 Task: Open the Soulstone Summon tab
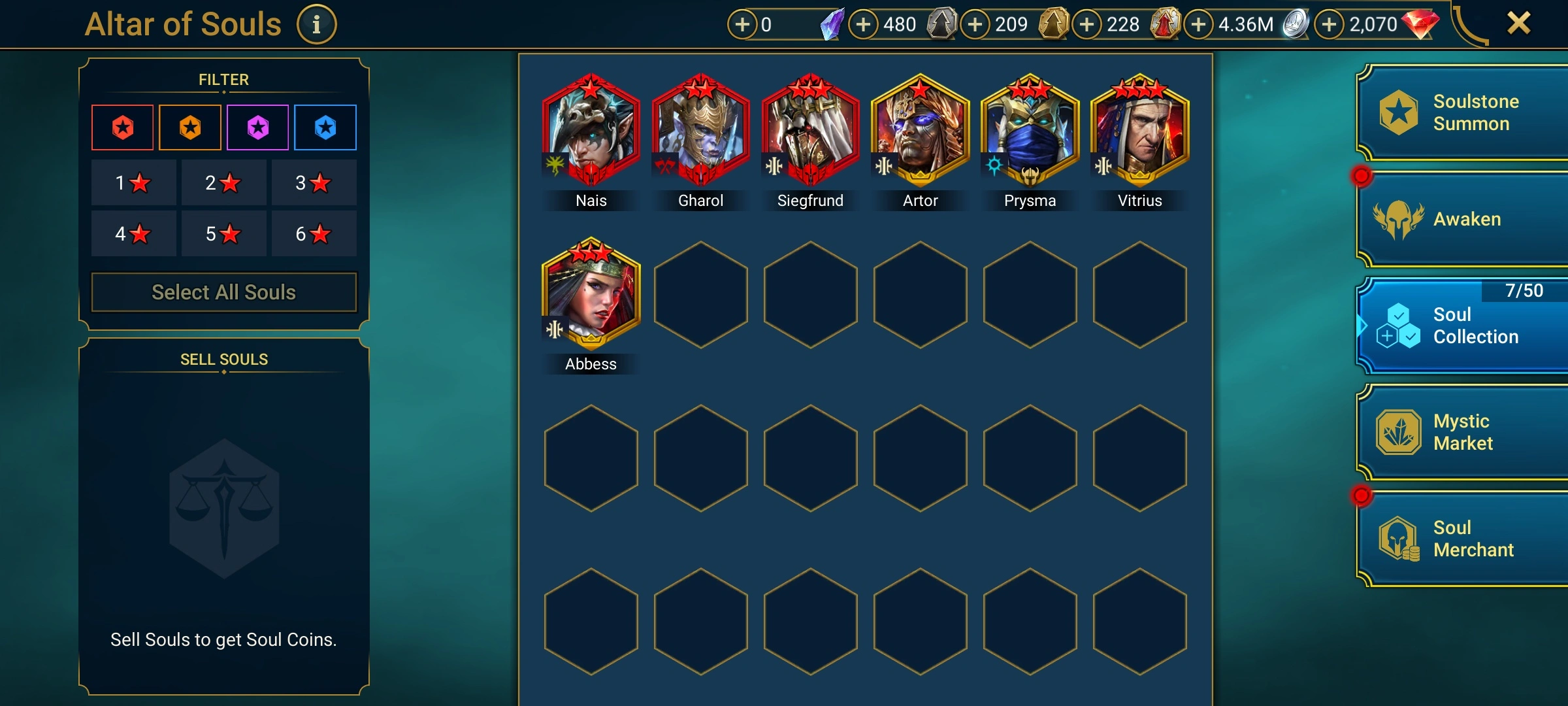point(1463,112)
